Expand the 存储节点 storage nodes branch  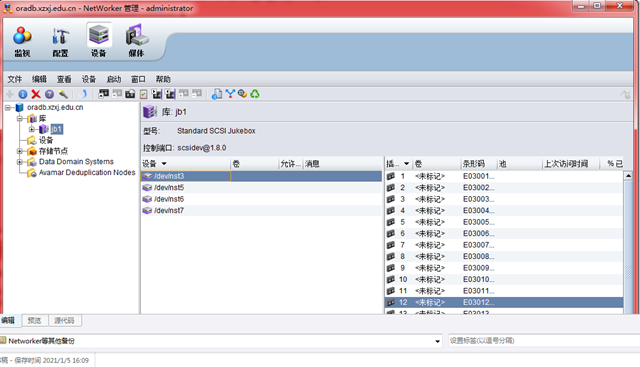20,151
